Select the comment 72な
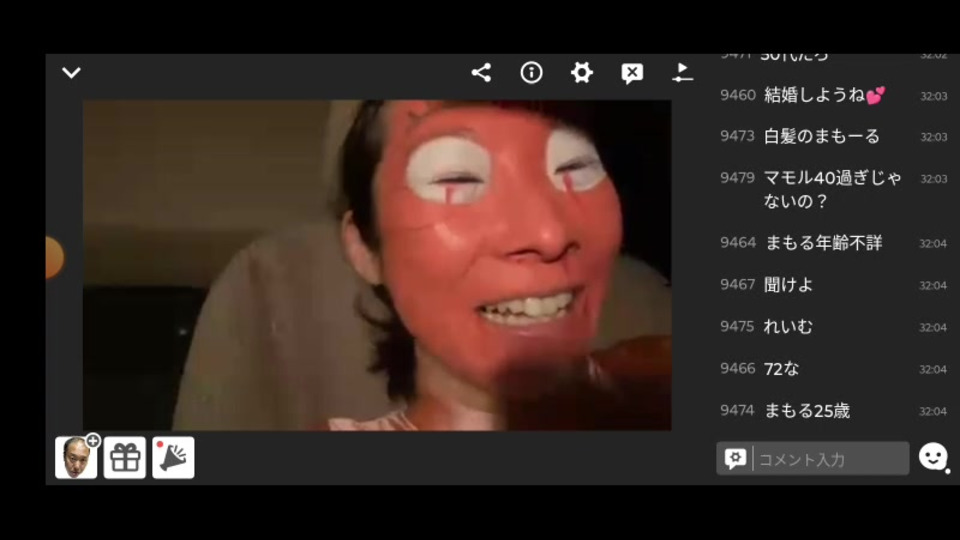Image resolution: width=960 pixels, height=540 pixels. 781,369
